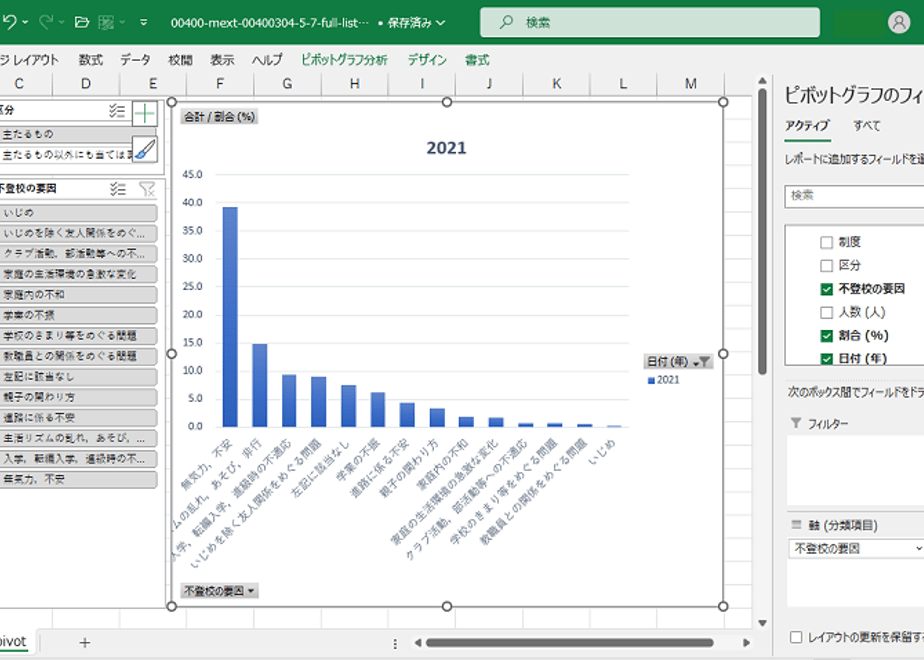Open the ピボットグラフ分析 ribbon tab
The image size is (924, 660).
pos(344,60)
